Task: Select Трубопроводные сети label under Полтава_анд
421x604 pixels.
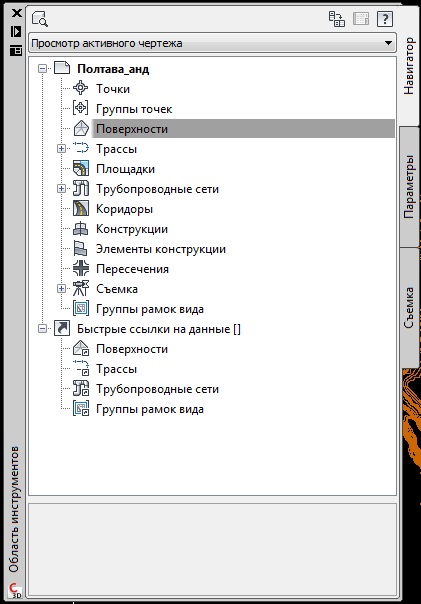Action: tap(158, 189)
